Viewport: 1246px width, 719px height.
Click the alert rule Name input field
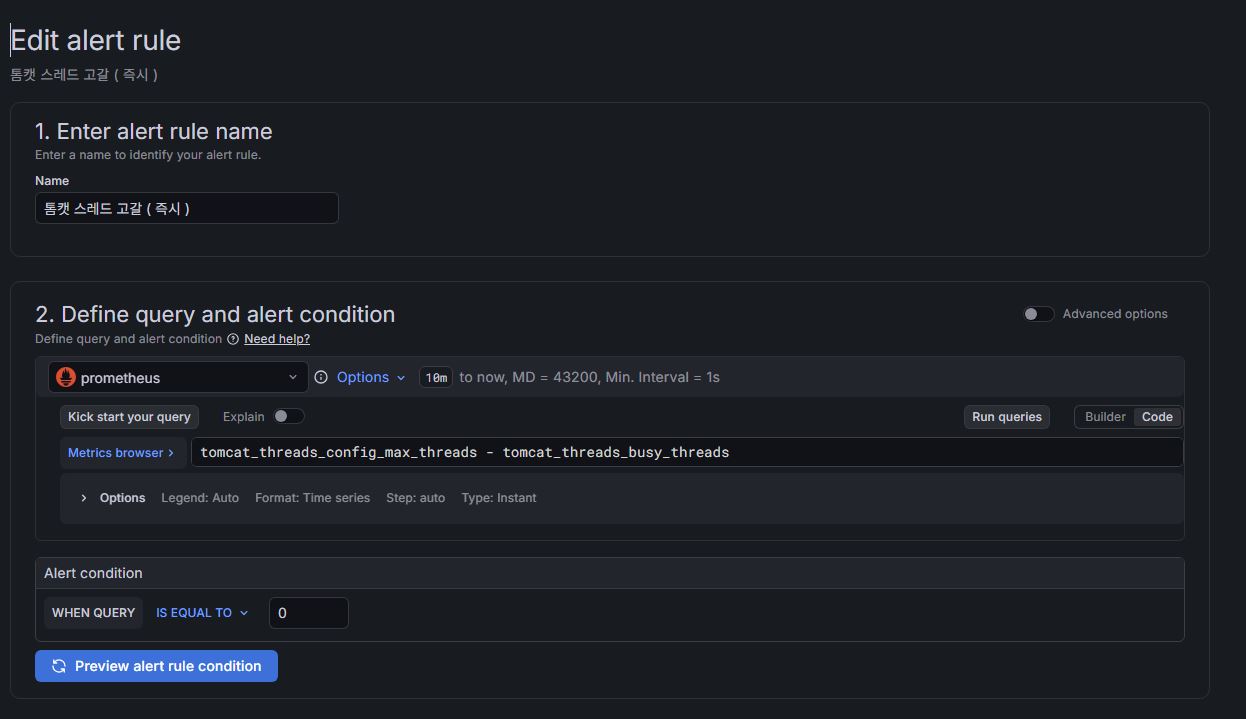(187, 208)
